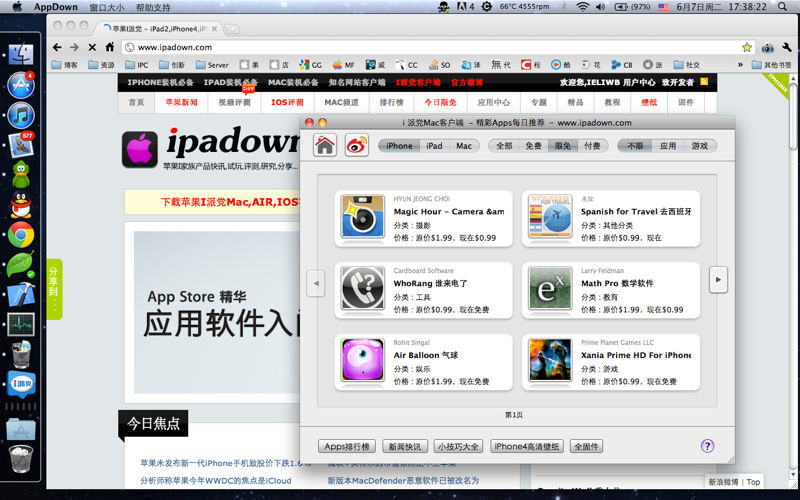Open the green duck Adium dock icon
Image resolution: width=800 pixels, height=500 pixels.
click(21, 175)
